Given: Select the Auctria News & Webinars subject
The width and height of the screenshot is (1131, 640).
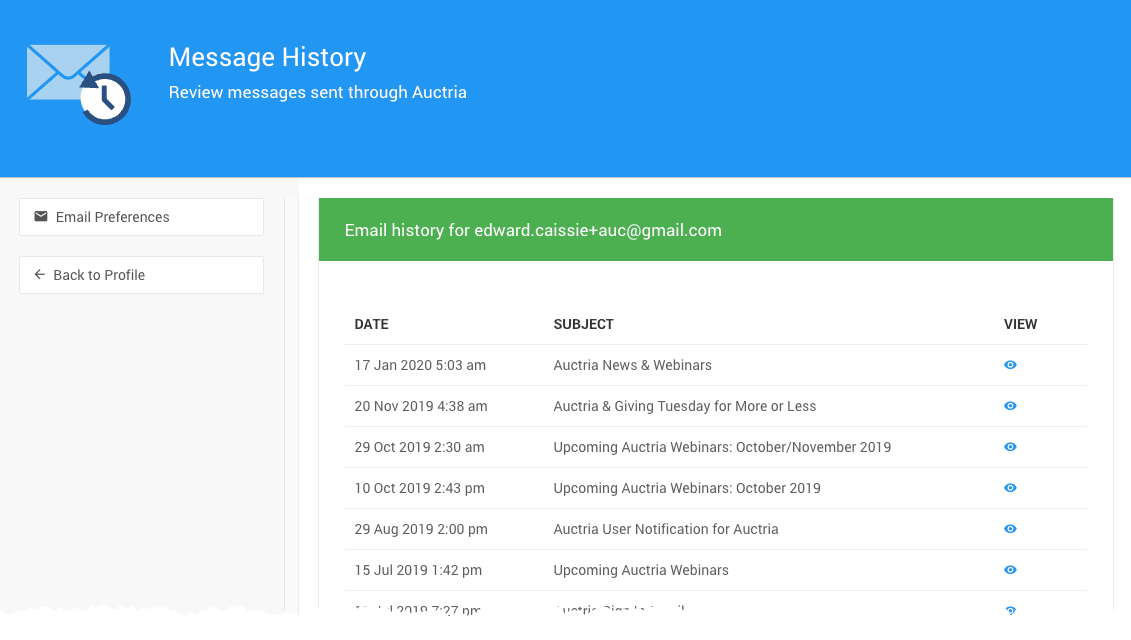Looking at the screenshot, I should (x=632, y=365).
